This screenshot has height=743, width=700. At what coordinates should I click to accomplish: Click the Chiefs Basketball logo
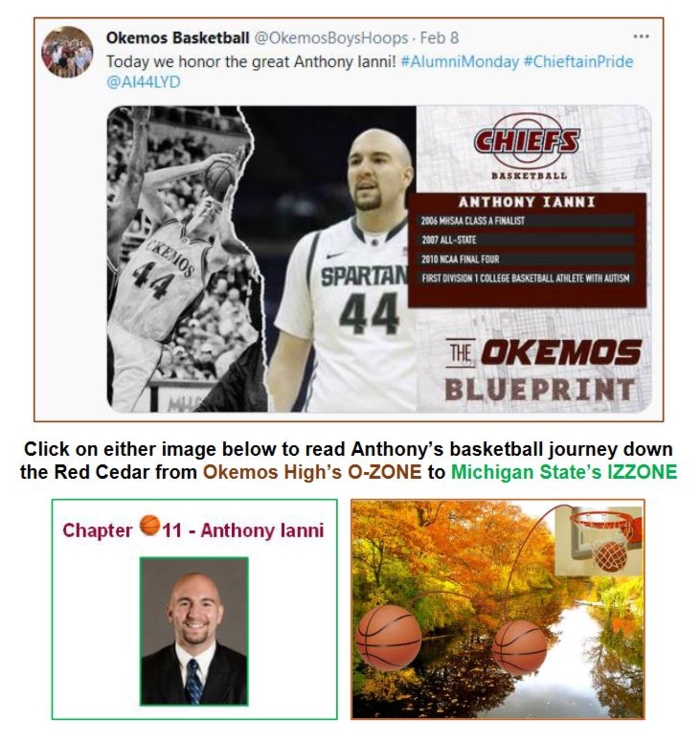[x=527, y=147]
